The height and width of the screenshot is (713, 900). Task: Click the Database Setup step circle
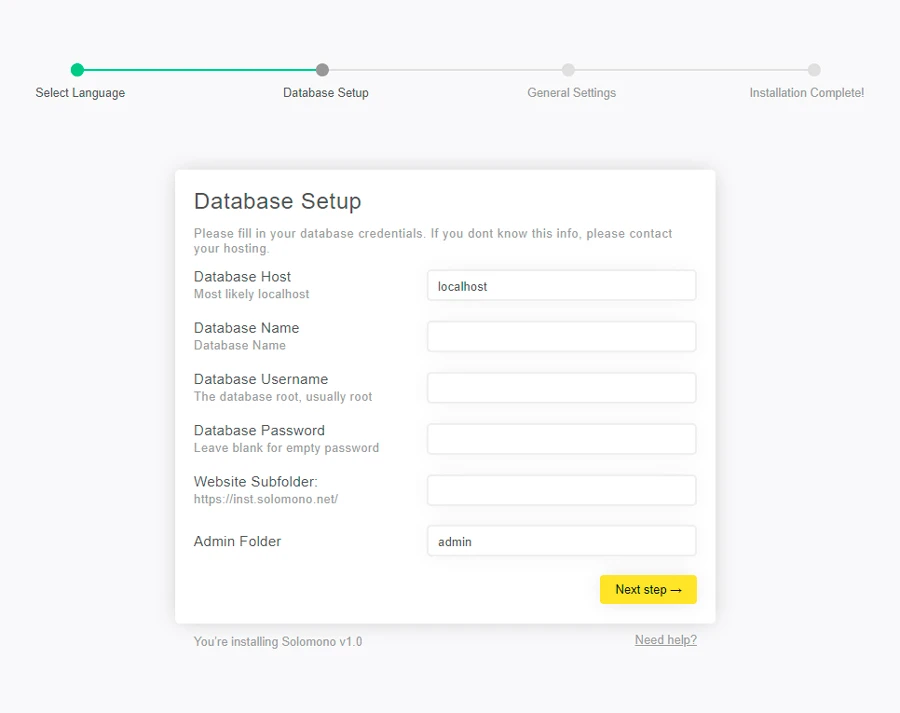point(322,70)
